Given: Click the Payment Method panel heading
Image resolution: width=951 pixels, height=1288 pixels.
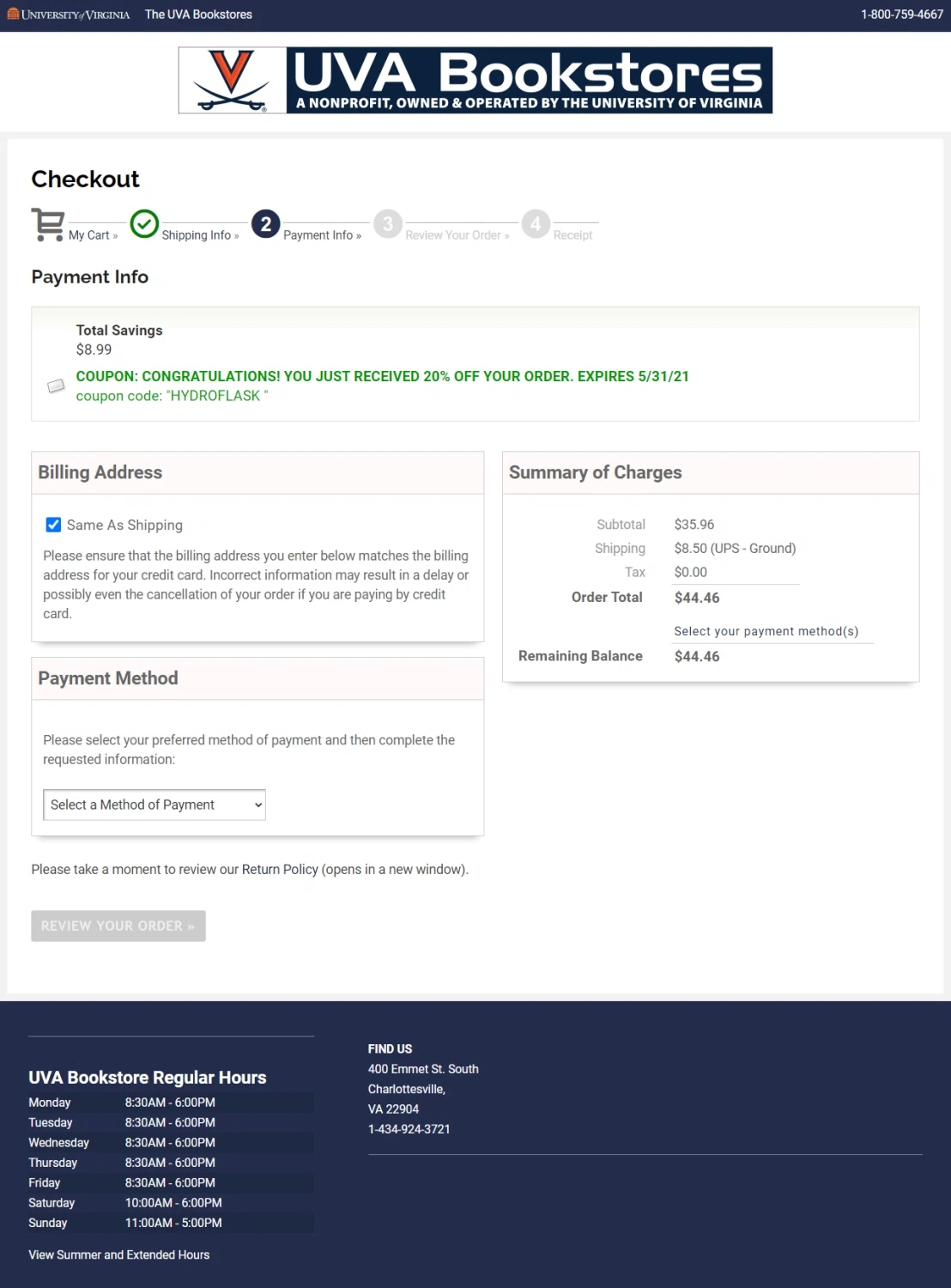Looking at the screenshot, I should click(x=108, y=678).
